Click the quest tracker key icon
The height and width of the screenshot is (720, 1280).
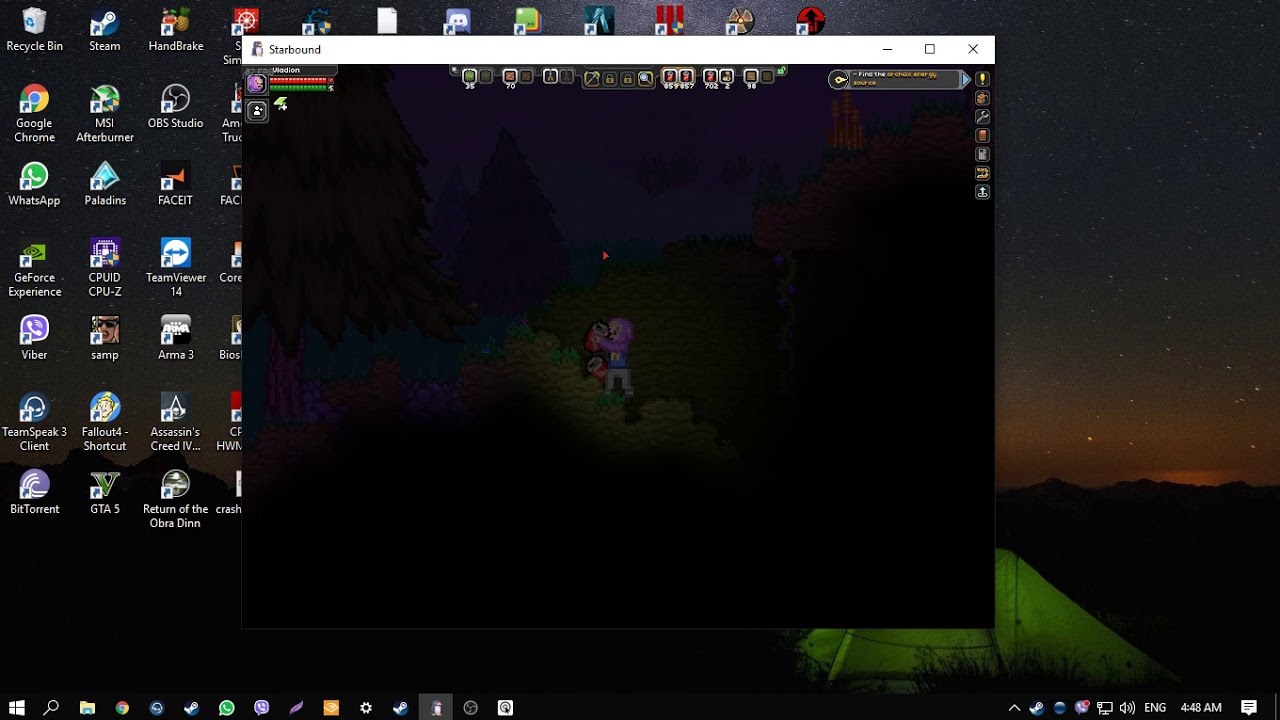point(838,80)
